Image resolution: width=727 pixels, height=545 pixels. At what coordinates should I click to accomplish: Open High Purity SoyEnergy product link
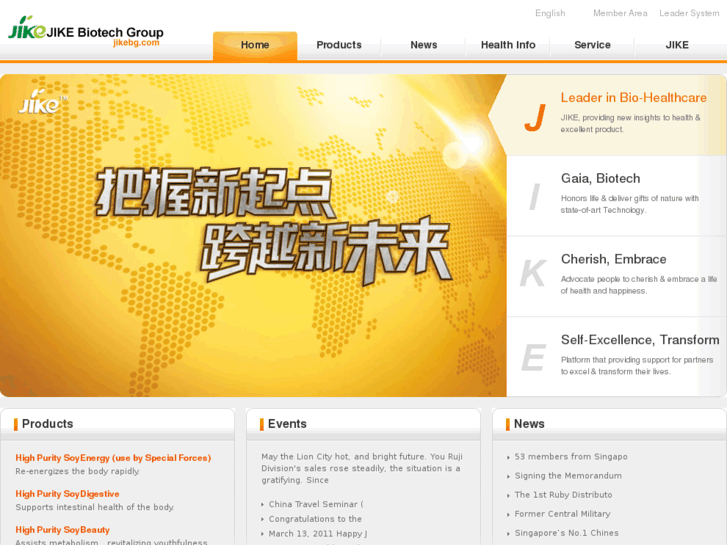point(113,458)
